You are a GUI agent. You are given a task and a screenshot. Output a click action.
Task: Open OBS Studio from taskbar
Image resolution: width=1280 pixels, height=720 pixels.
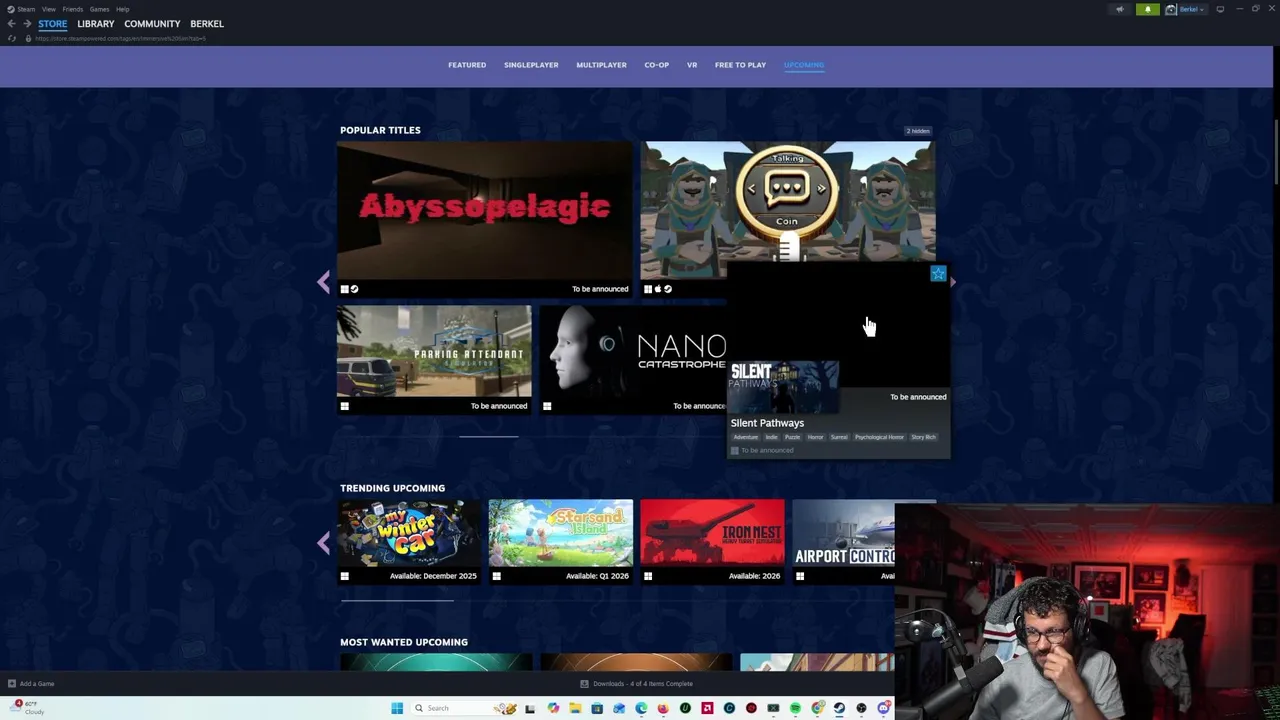click(x=861, y=708)
